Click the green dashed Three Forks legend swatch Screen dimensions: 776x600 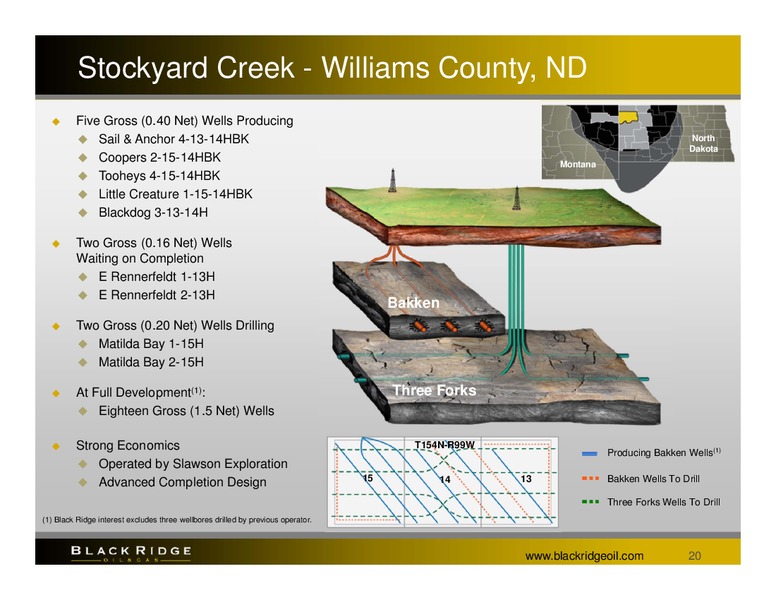[590, 502]
